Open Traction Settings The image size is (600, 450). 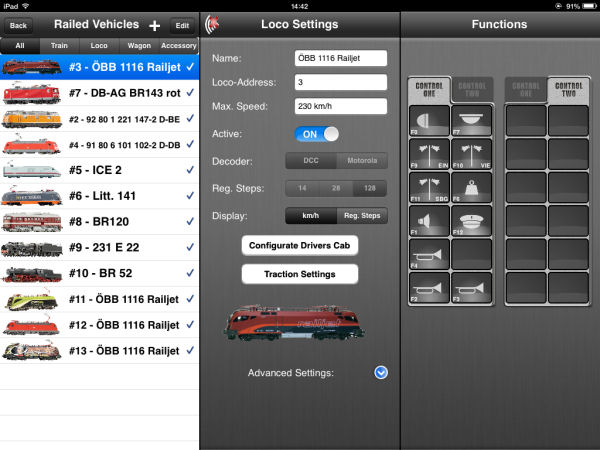coord(300,274)
